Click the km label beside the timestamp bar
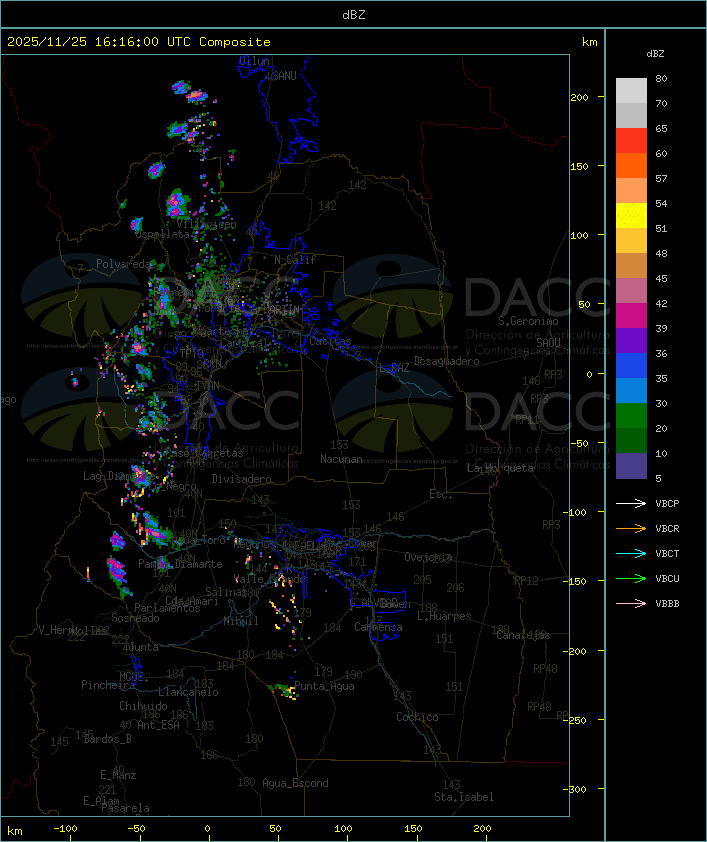This screenshot has height=842, width=707. click(x=589, y=42)
